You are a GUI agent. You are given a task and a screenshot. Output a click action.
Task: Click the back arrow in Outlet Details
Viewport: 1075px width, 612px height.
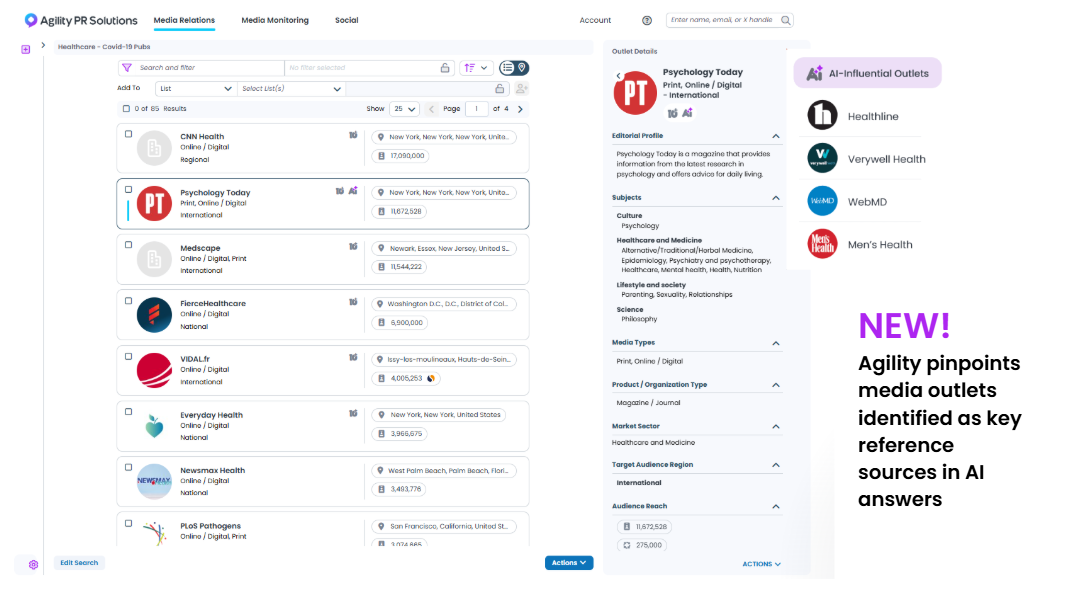[618, 76]
